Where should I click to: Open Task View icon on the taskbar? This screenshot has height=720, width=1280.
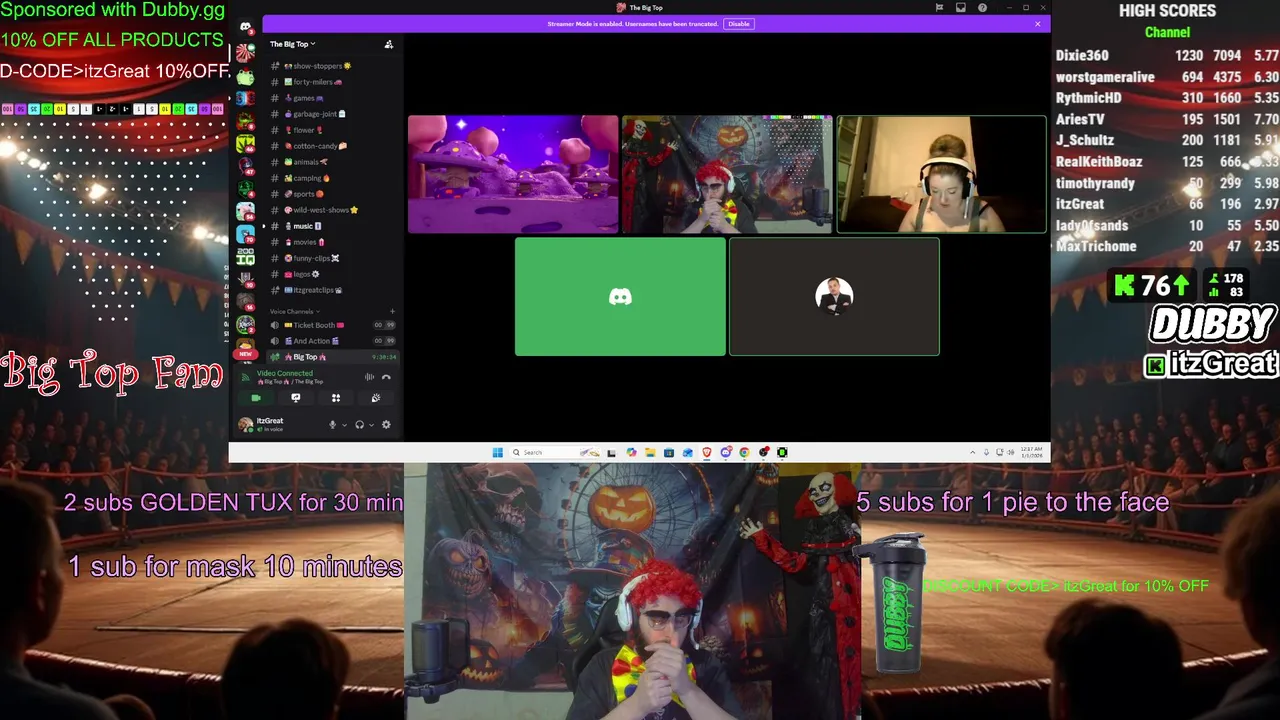point(611,452)
